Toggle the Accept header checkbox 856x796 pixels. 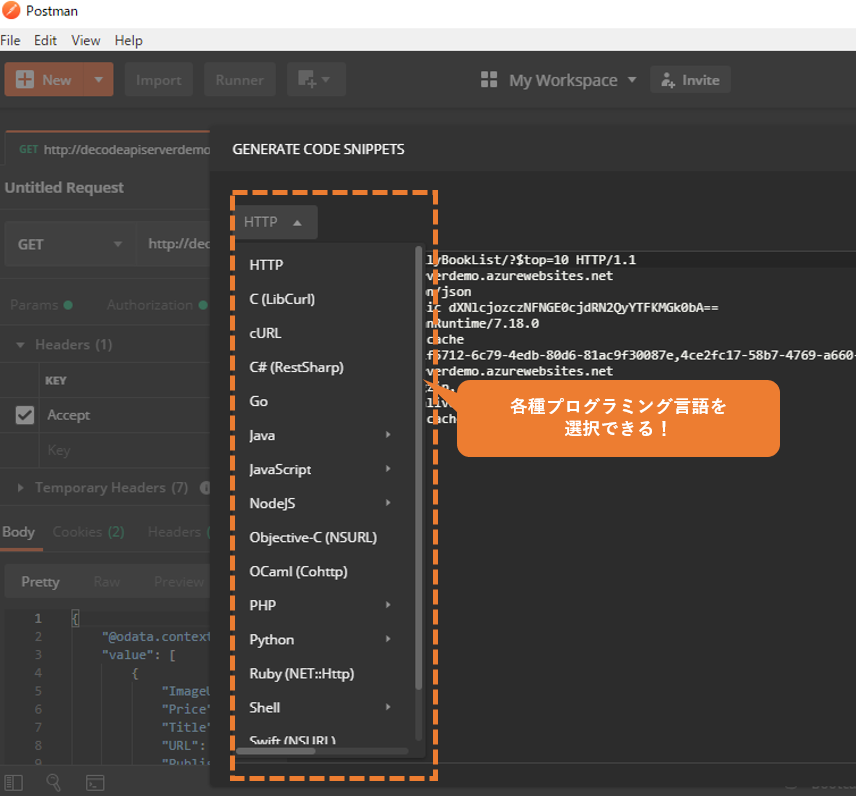pyautogui.click(x=25, y=415)
